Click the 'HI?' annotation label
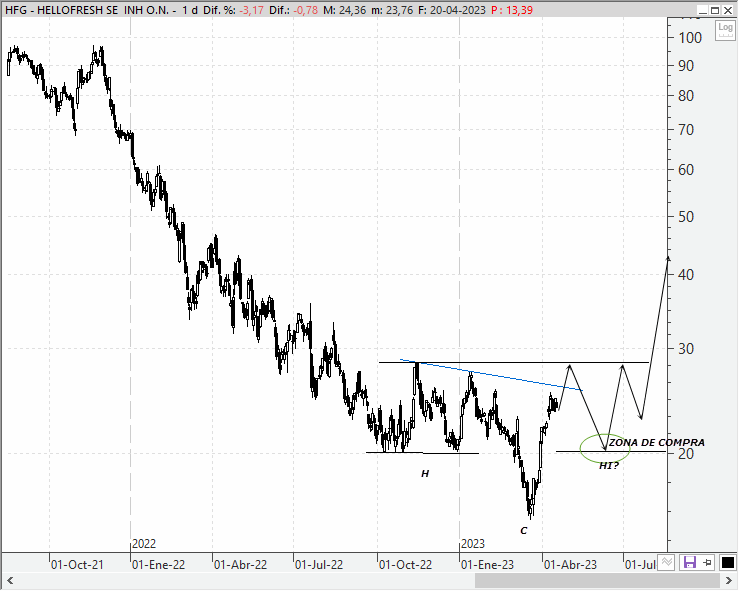Viewport: 739px width, 591px height. point(609,466)
